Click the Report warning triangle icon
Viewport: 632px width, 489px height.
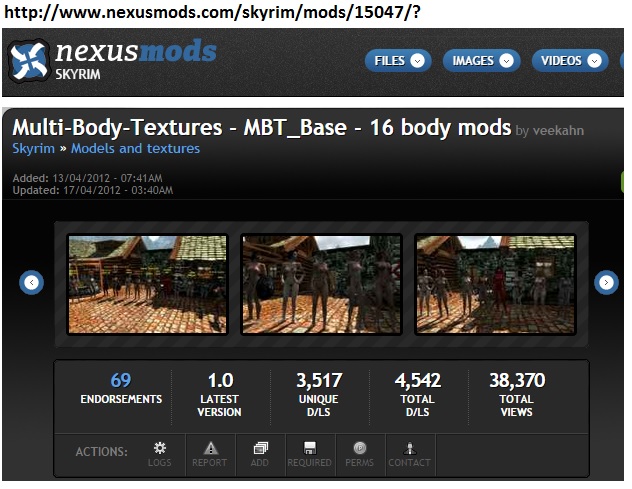point(210,448)
